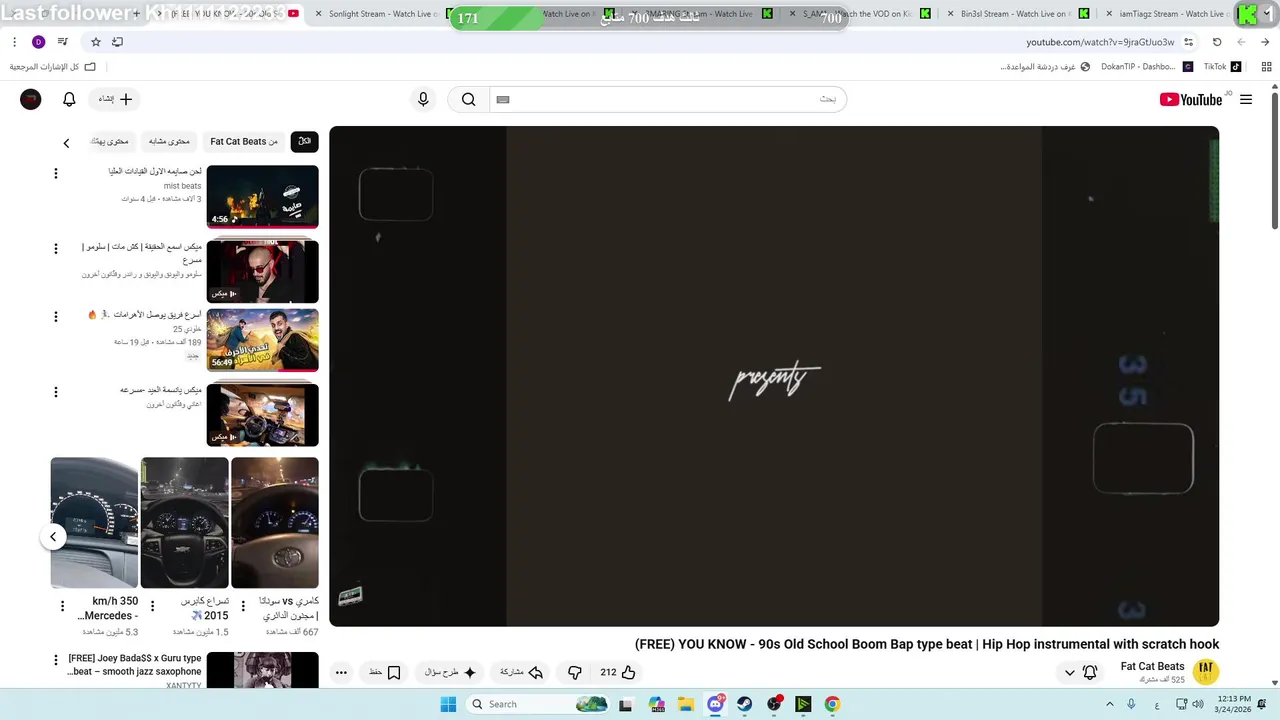Click the youtube.com address bar URL
Viewport: 1280px width, 720px height.
point(1100,42)
